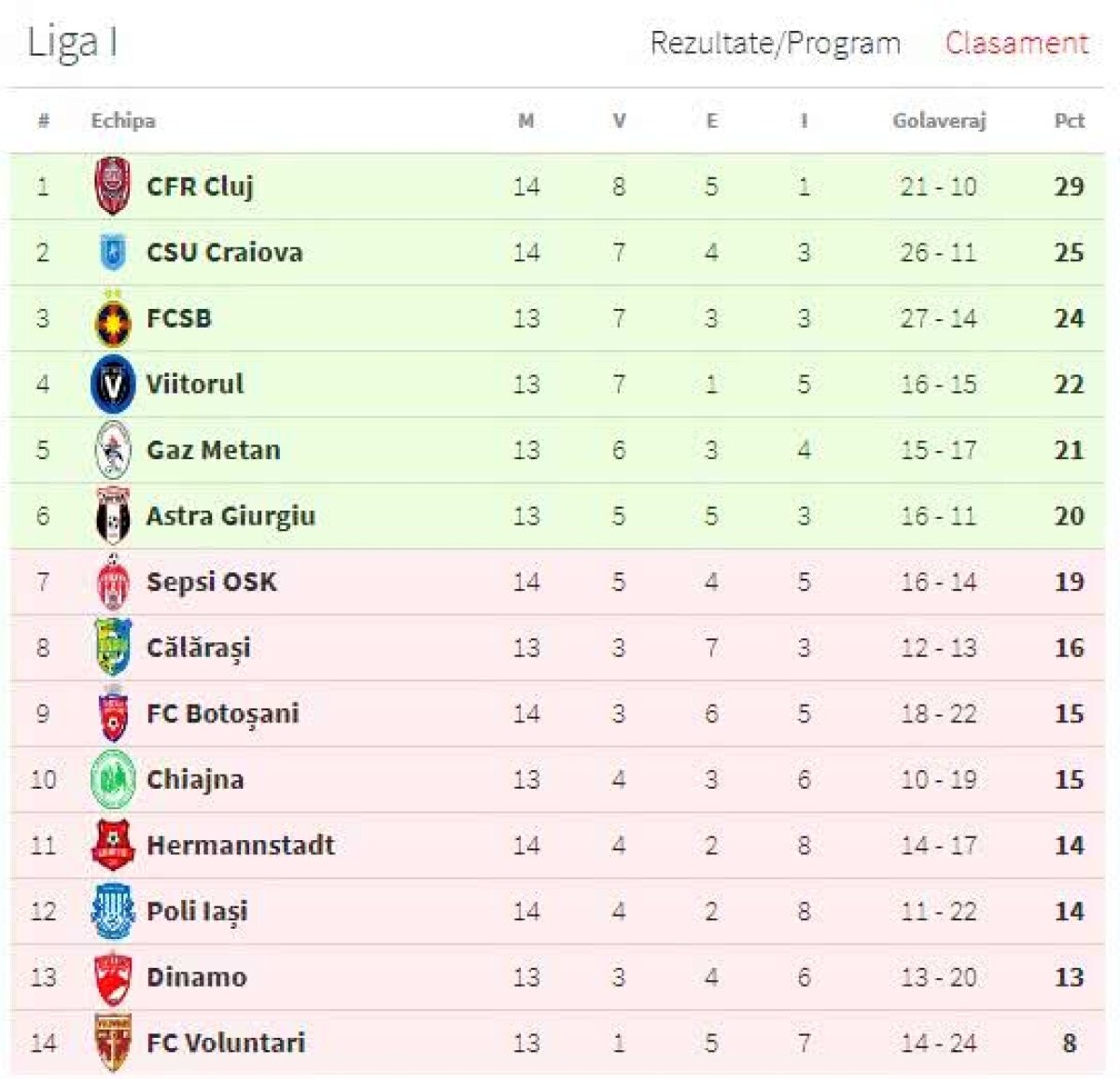This screenshot has width=1120, height=1079.
Task: Open the Clasament tab
Action: 1016,42
